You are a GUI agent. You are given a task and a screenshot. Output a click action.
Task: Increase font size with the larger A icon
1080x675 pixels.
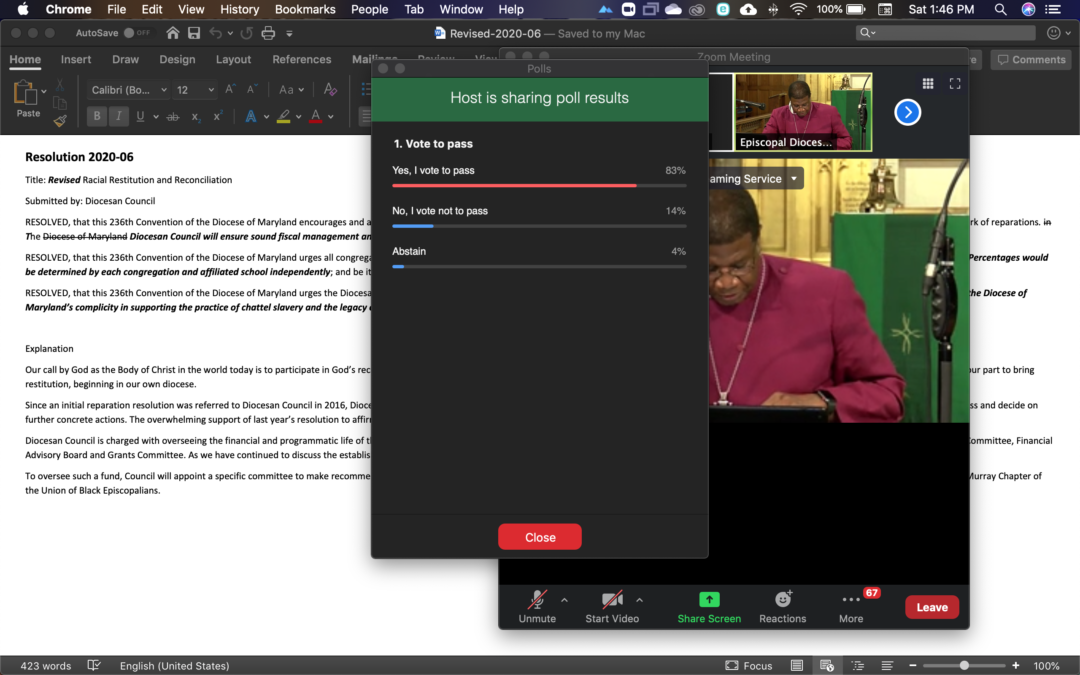pos(230,90)
